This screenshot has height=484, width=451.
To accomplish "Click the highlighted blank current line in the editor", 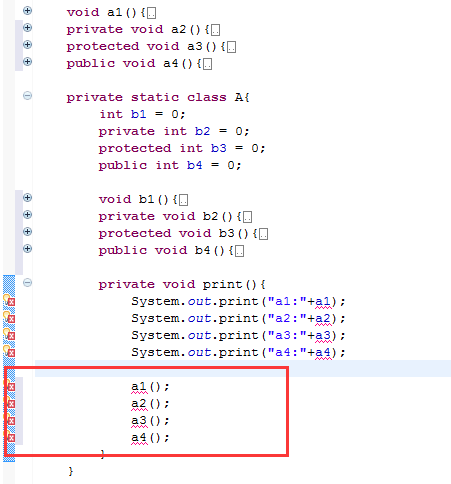I will pyautogui.click(x=243, y=369).
